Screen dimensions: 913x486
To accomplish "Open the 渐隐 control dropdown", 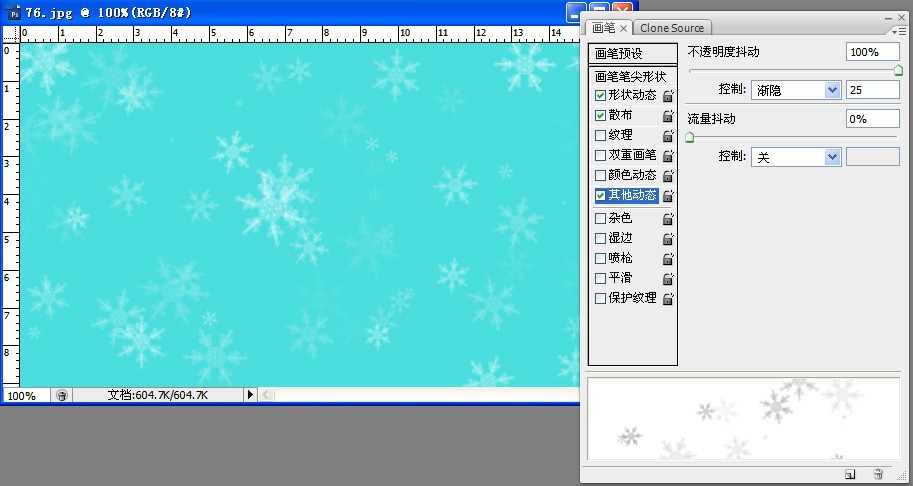I will click(796, 90).
